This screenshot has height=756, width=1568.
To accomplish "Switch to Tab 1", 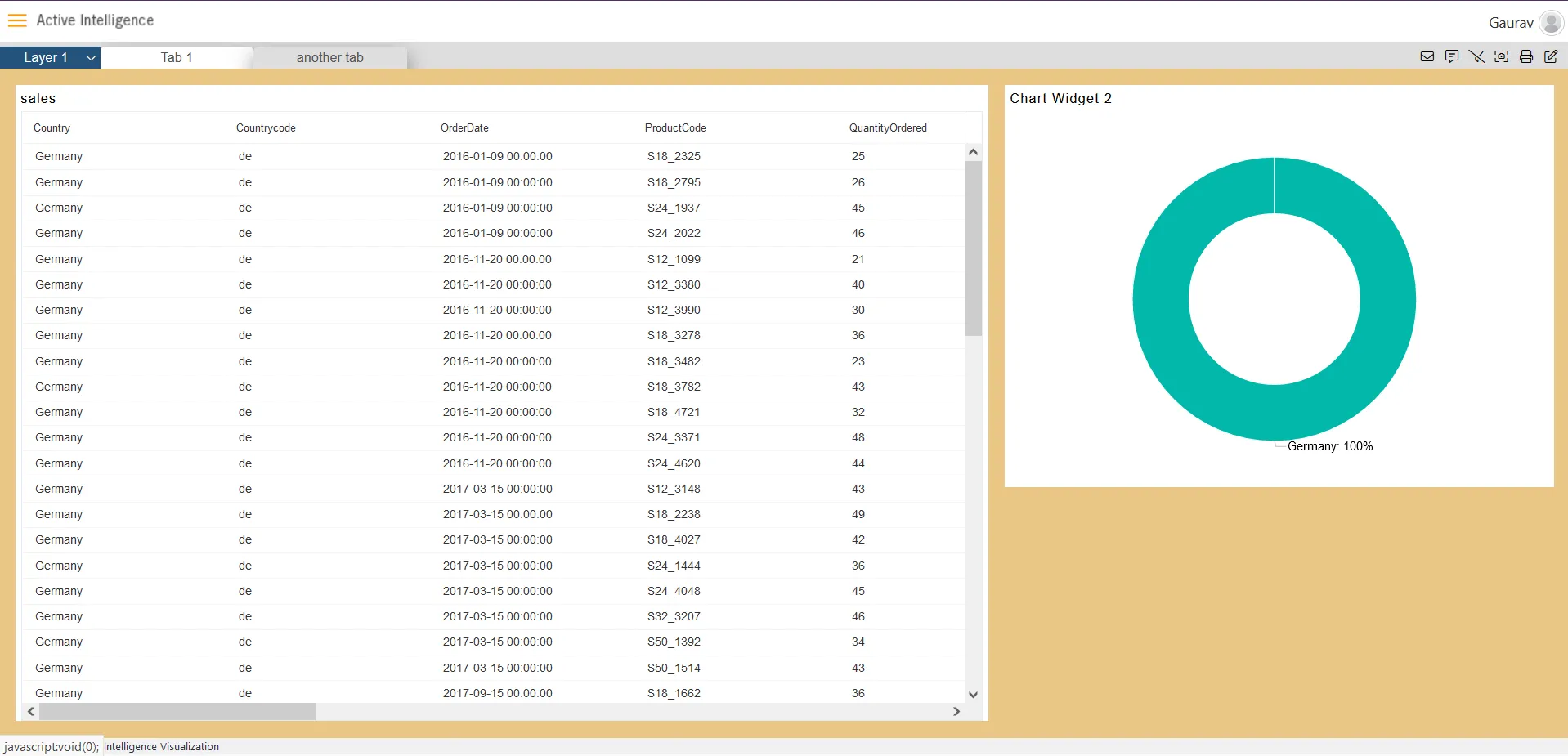I will pyautogui.click(x=177, y=57).
